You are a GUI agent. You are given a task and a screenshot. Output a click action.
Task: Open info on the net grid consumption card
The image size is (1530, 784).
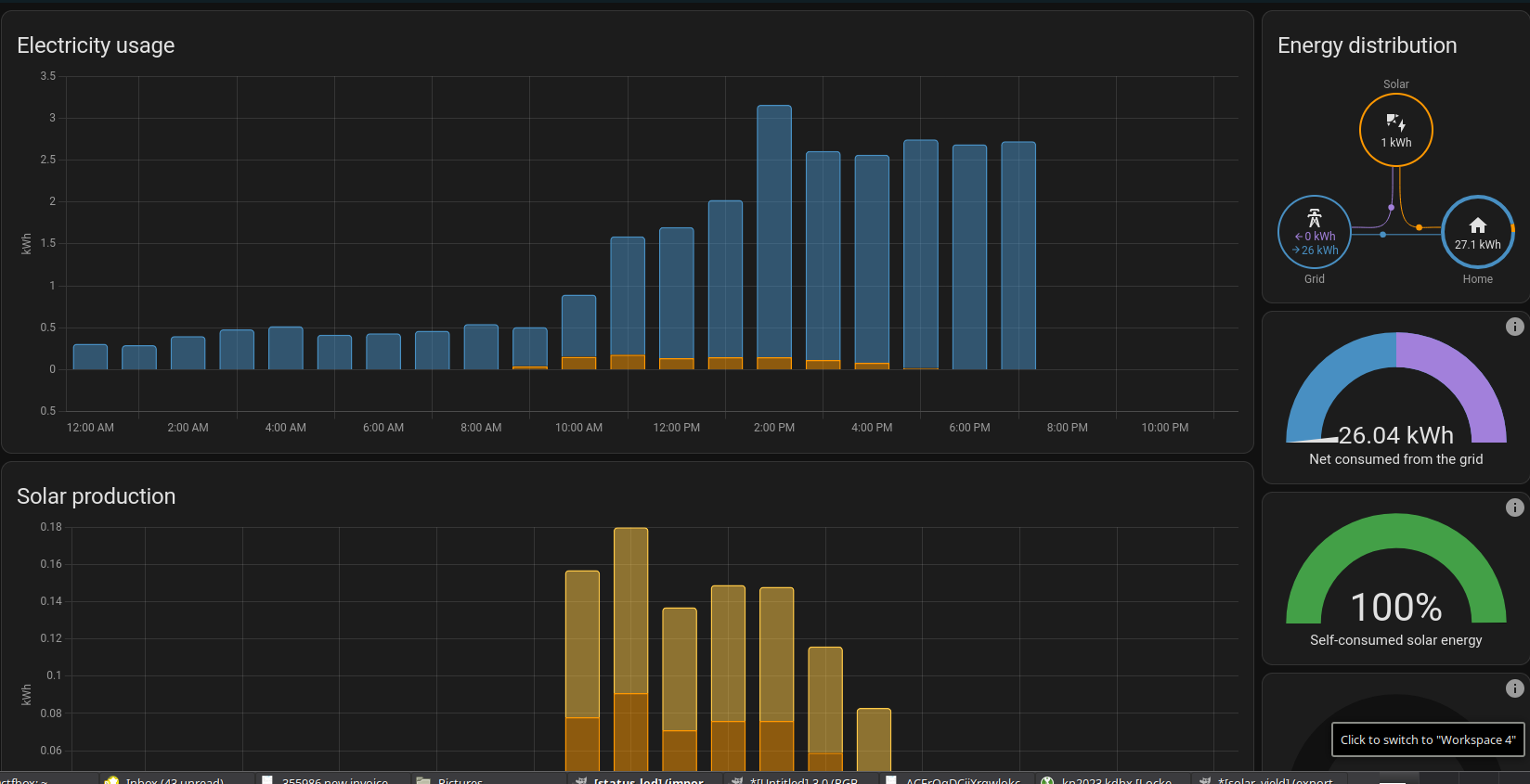point(1514,327)
